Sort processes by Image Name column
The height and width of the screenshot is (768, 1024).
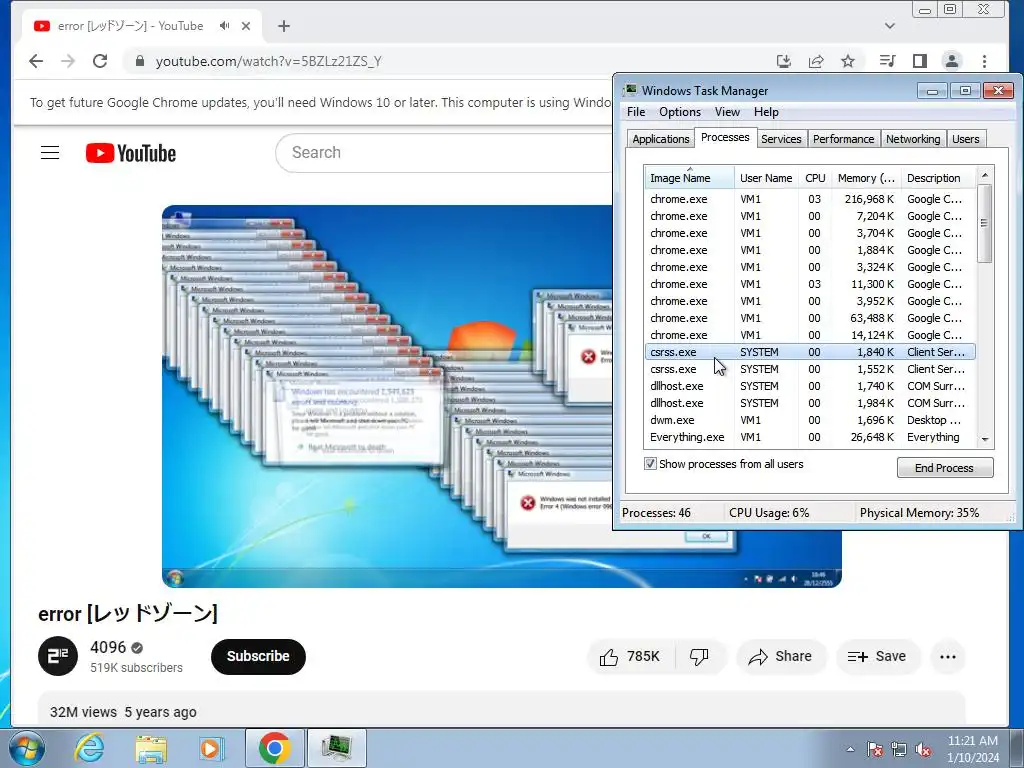pos(689,178)
